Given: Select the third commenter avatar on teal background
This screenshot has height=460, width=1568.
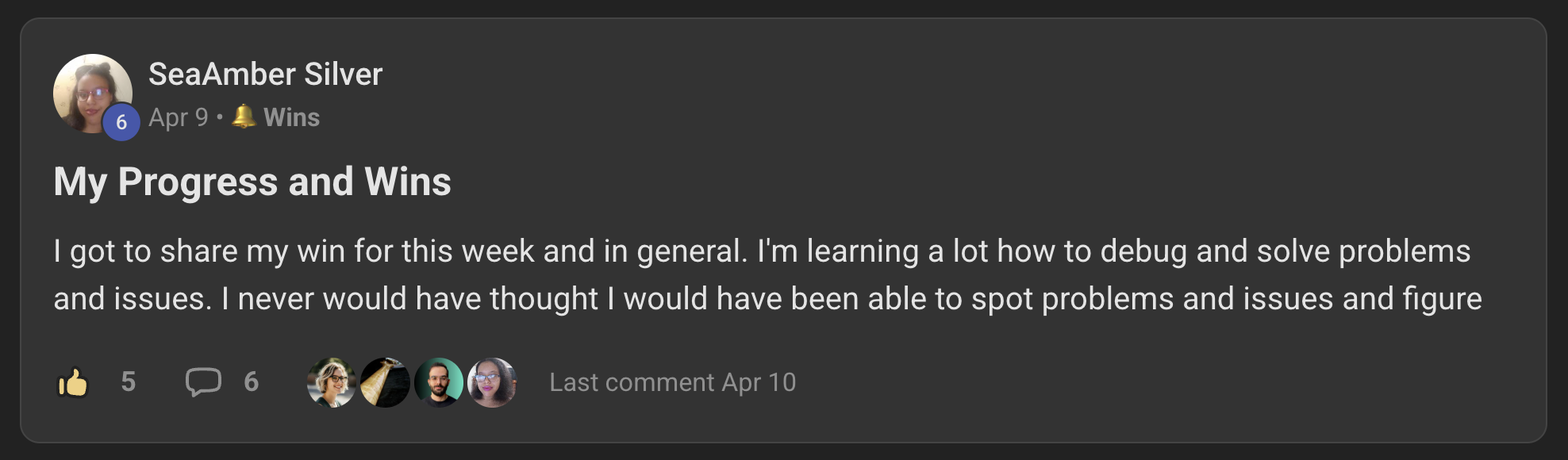Looking at the screenshot, I should 439,382.
